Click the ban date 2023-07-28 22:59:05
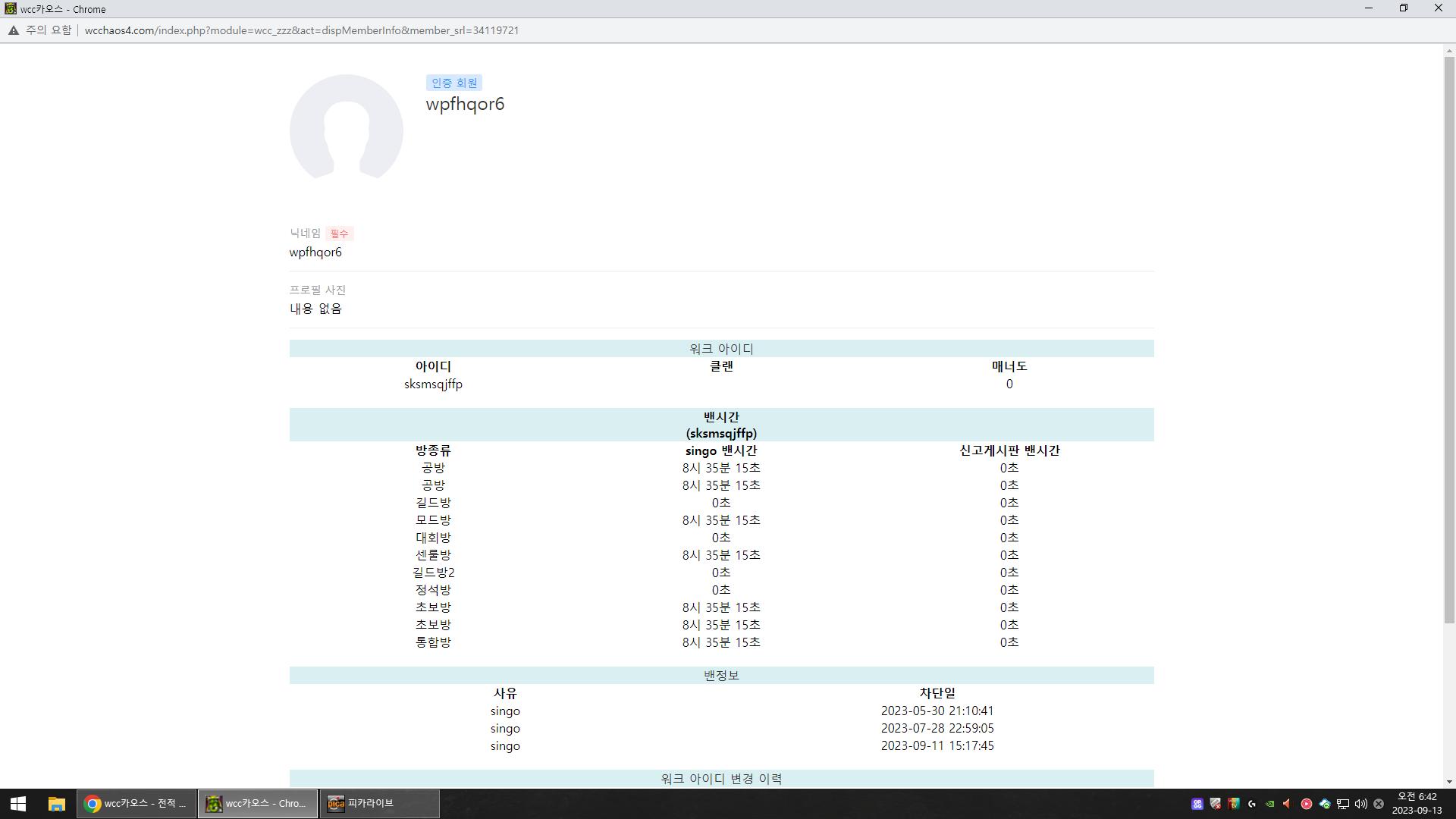Viewport: 1456px width, 819px height. click(937, 728)
